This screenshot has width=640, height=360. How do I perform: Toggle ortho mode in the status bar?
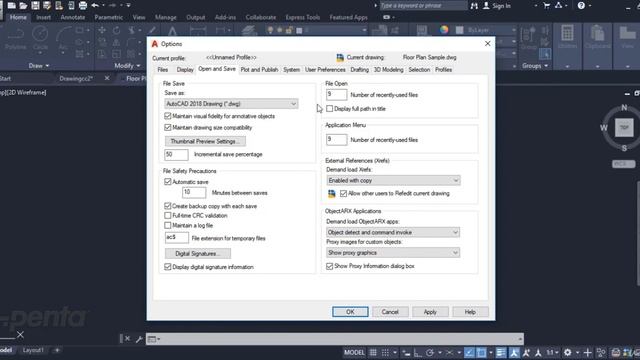tap(418, 352)
